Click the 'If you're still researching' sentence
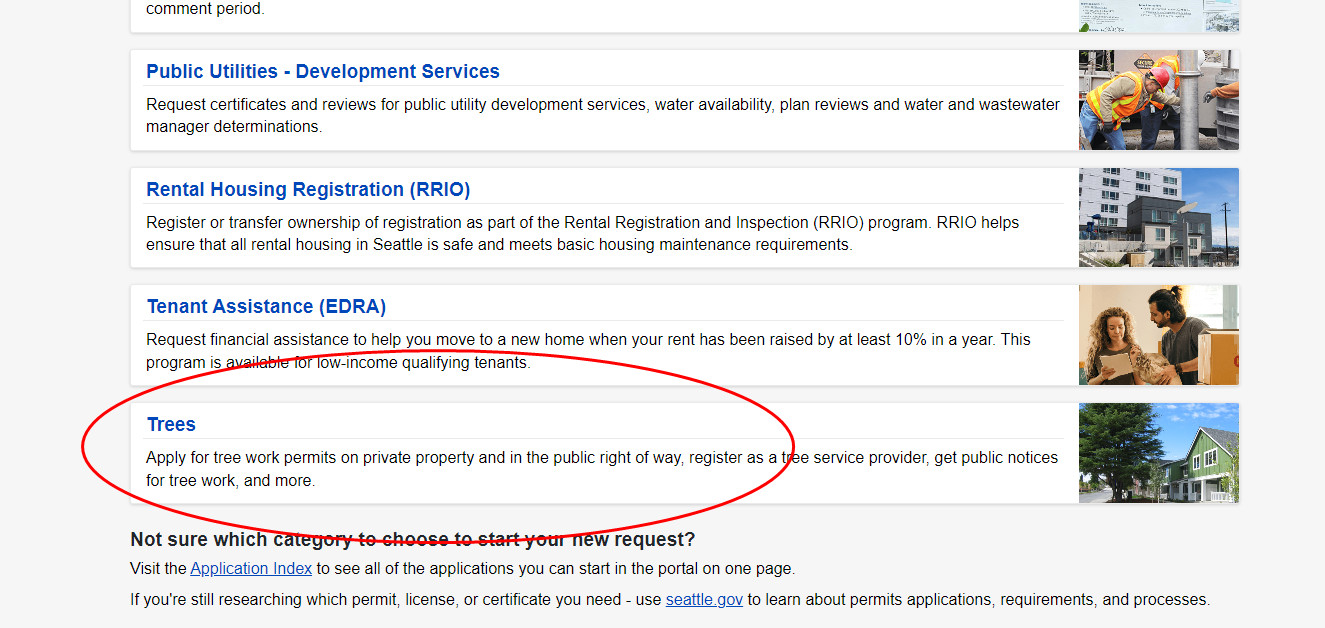The width and height of the screenshot is (1325, 628). (395, 600)
